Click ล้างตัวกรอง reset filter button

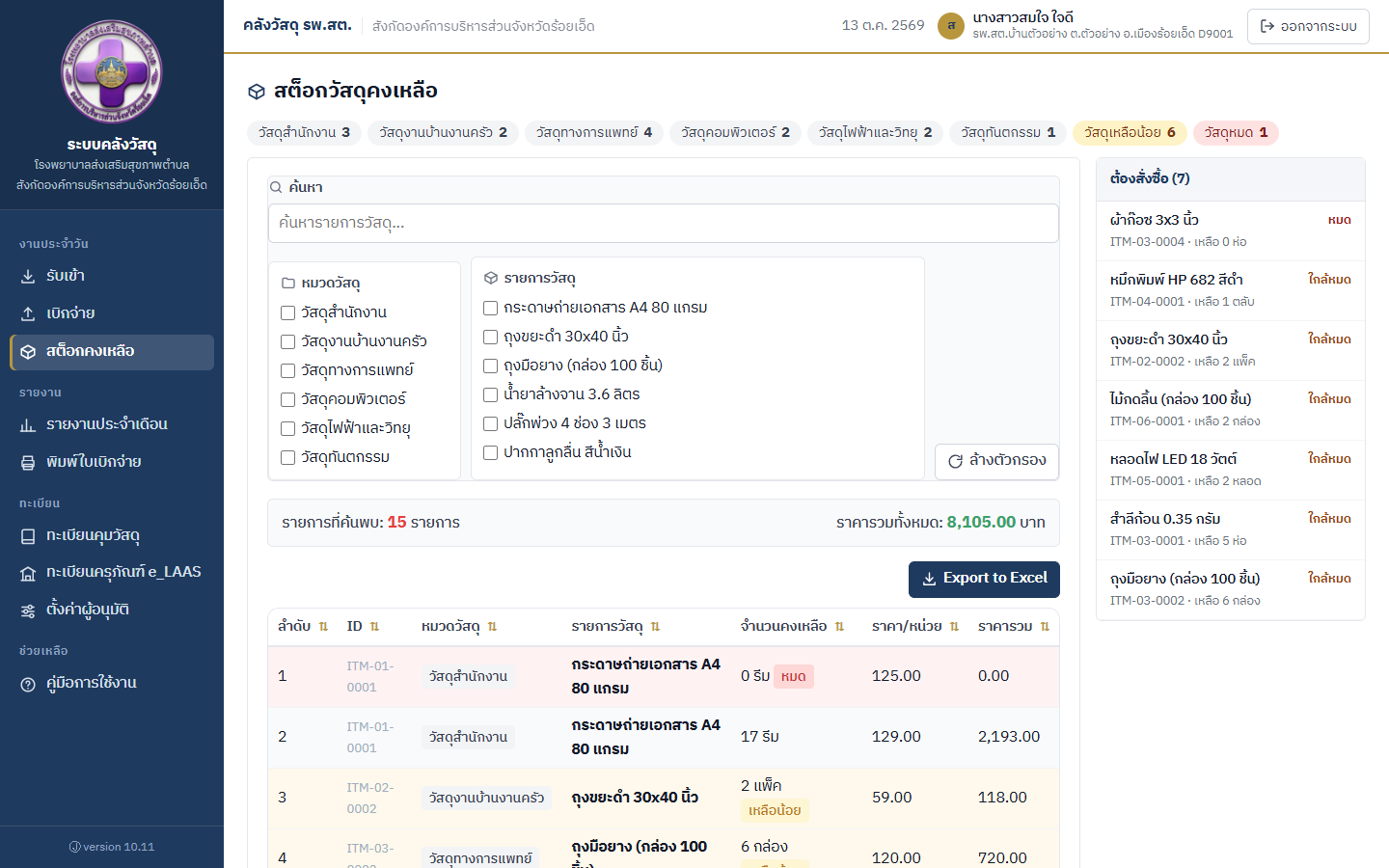pyautogui.click(x=996, y=461)
